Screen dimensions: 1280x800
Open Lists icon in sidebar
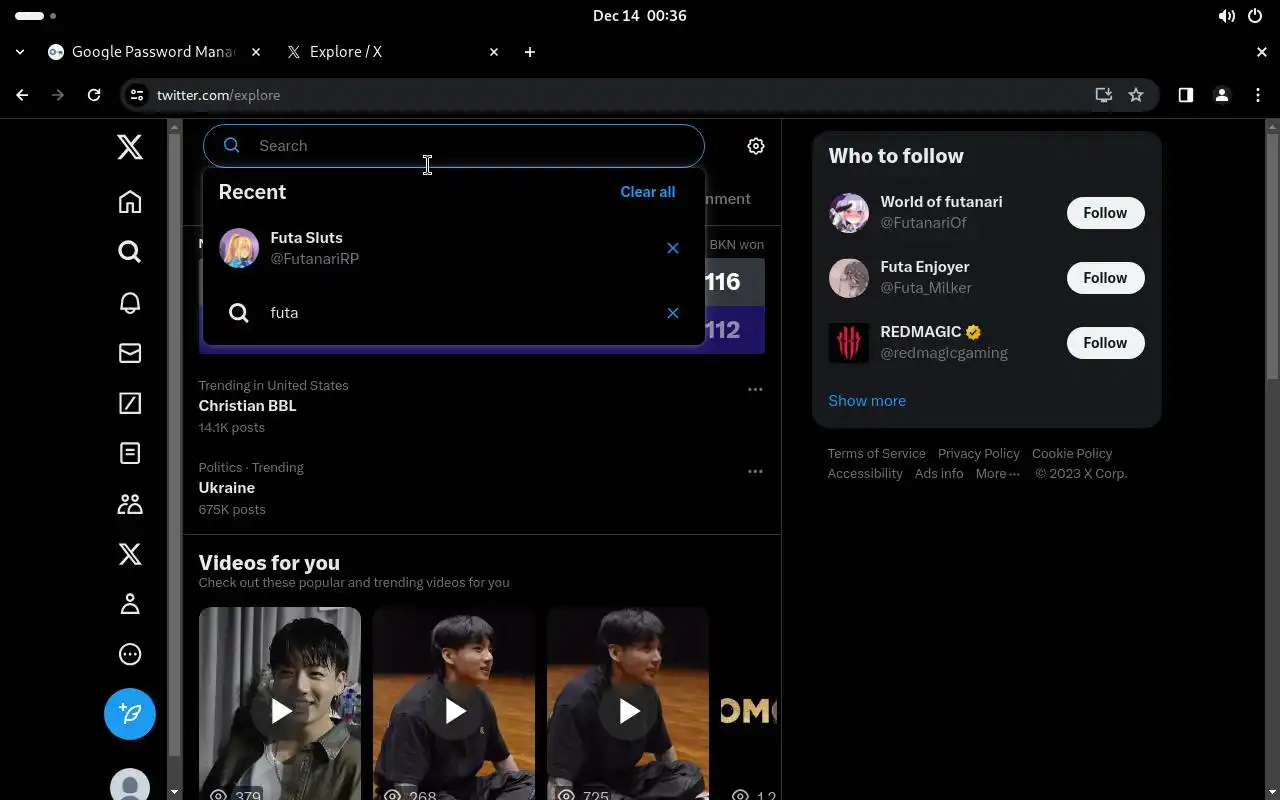point(130,453)
